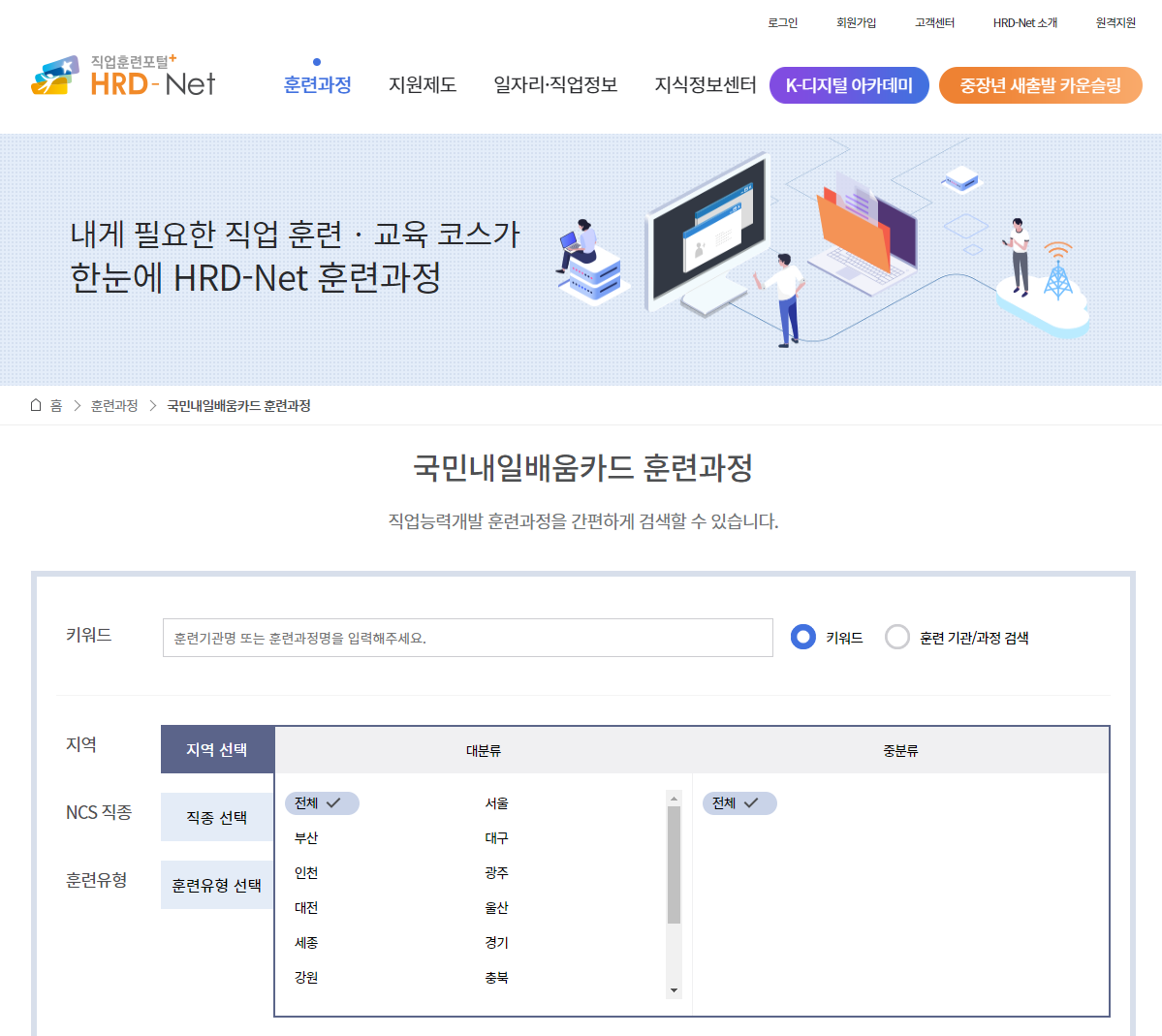
Task: Open the 로그인 link
Action: [x=782, y=23]
